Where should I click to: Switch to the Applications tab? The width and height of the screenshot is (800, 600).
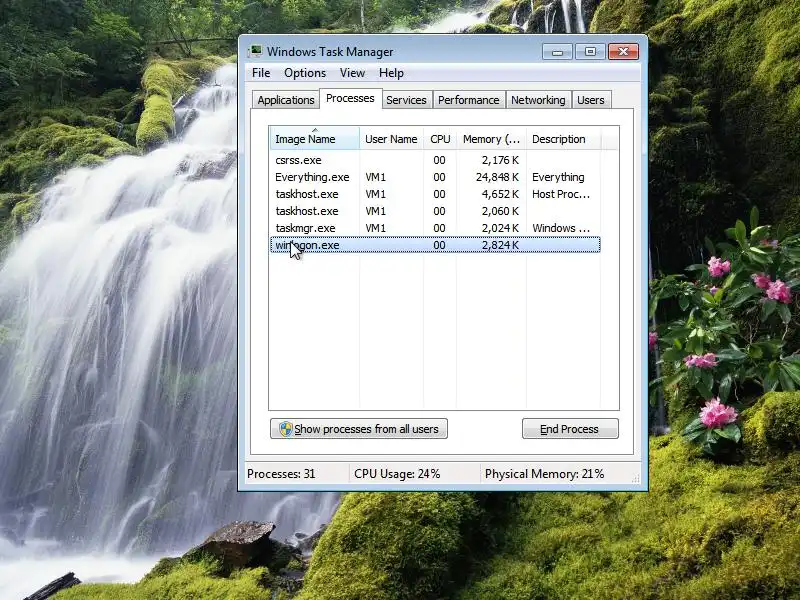coord(286,100)
